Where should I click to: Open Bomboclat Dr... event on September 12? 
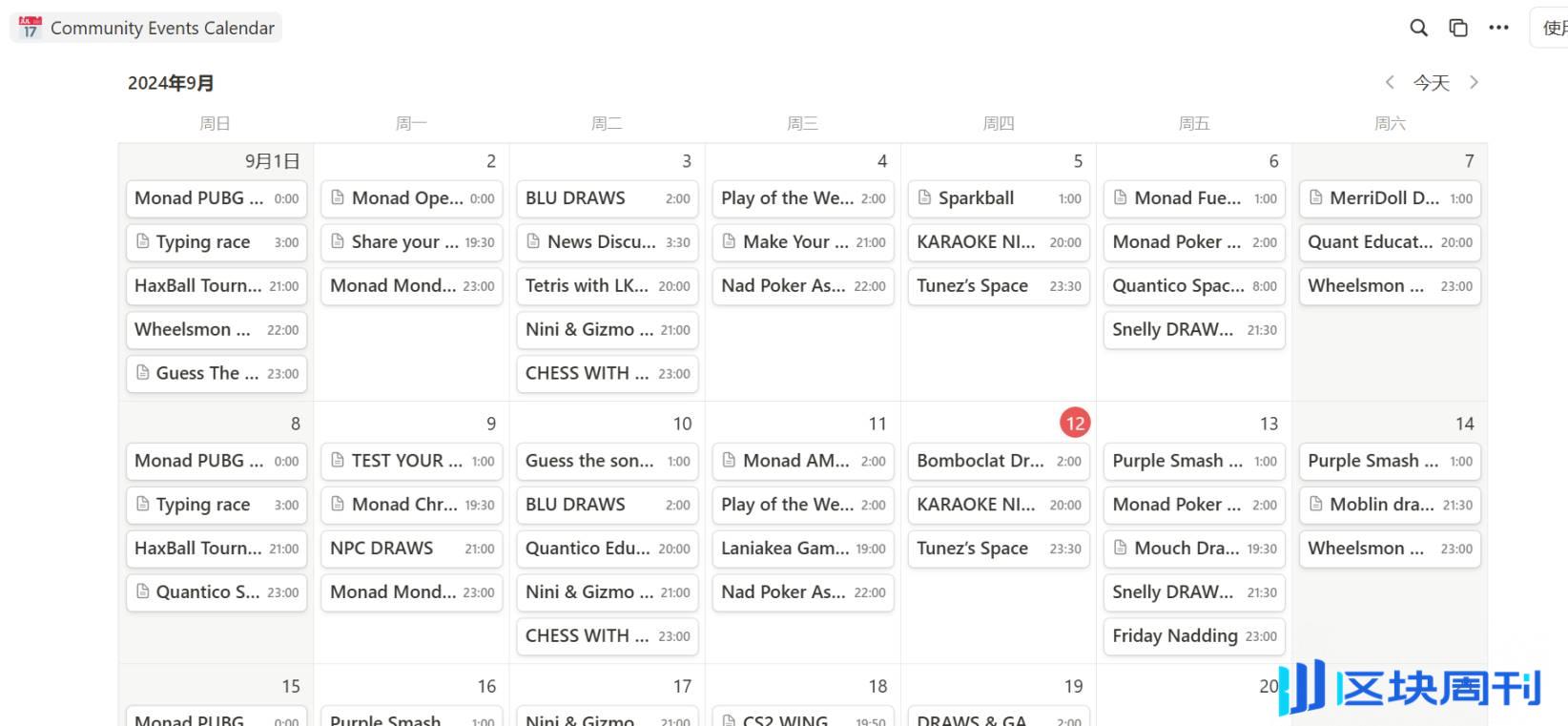[x=999, y=461]
